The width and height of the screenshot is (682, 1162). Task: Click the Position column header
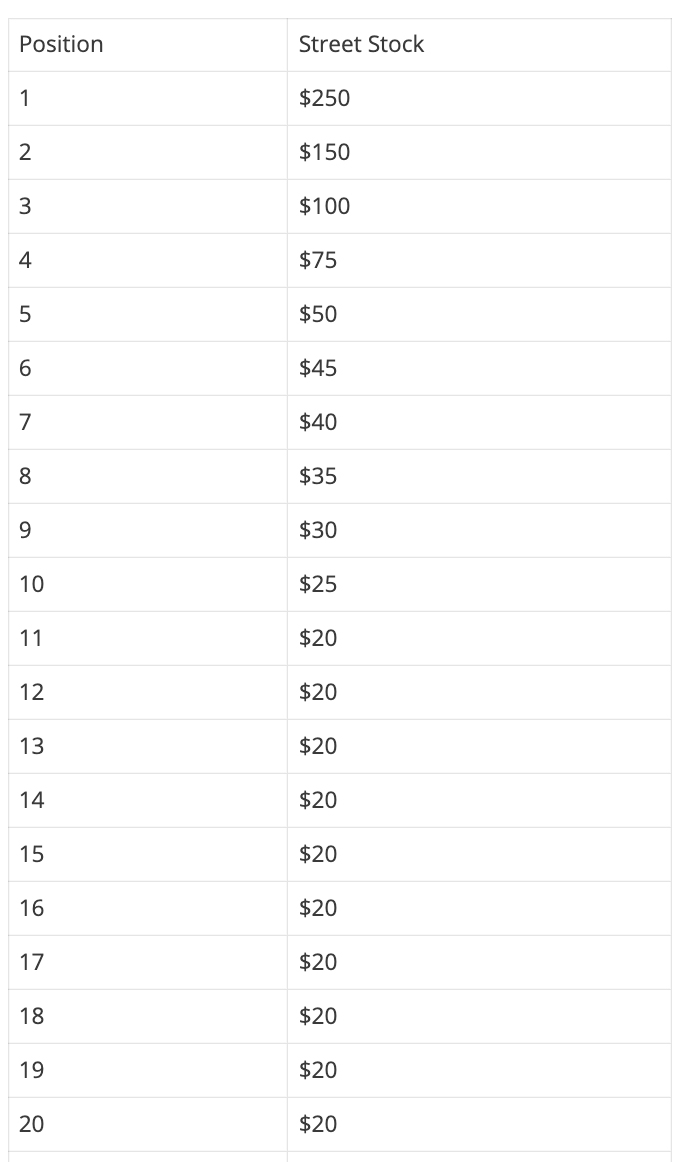point(148,44)
